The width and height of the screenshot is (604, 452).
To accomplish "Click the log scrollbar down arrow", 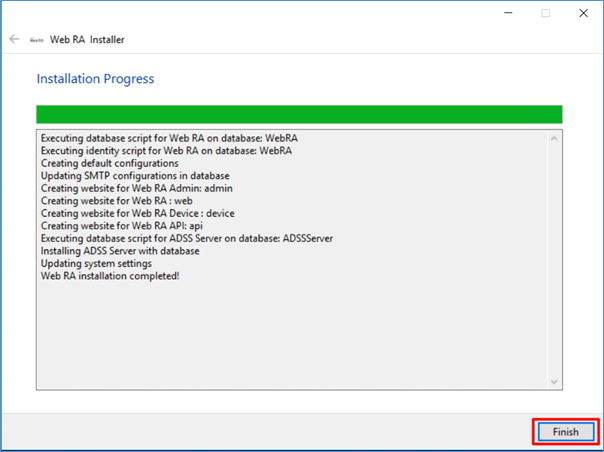I will pyautogui.click(x=554, y=382).
